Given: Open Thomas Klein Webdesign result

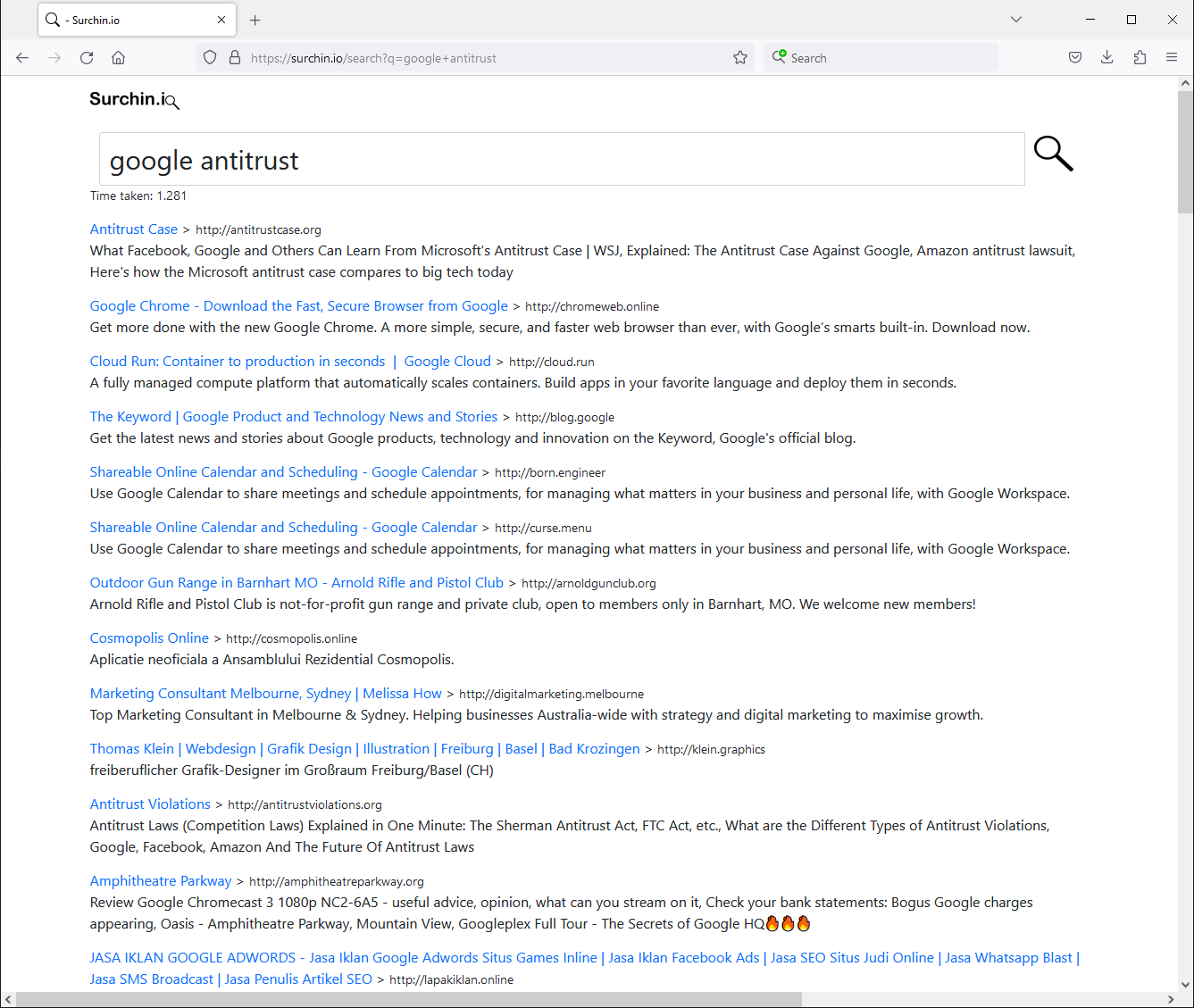Looking at the screenshot, I should coord(364,749).
